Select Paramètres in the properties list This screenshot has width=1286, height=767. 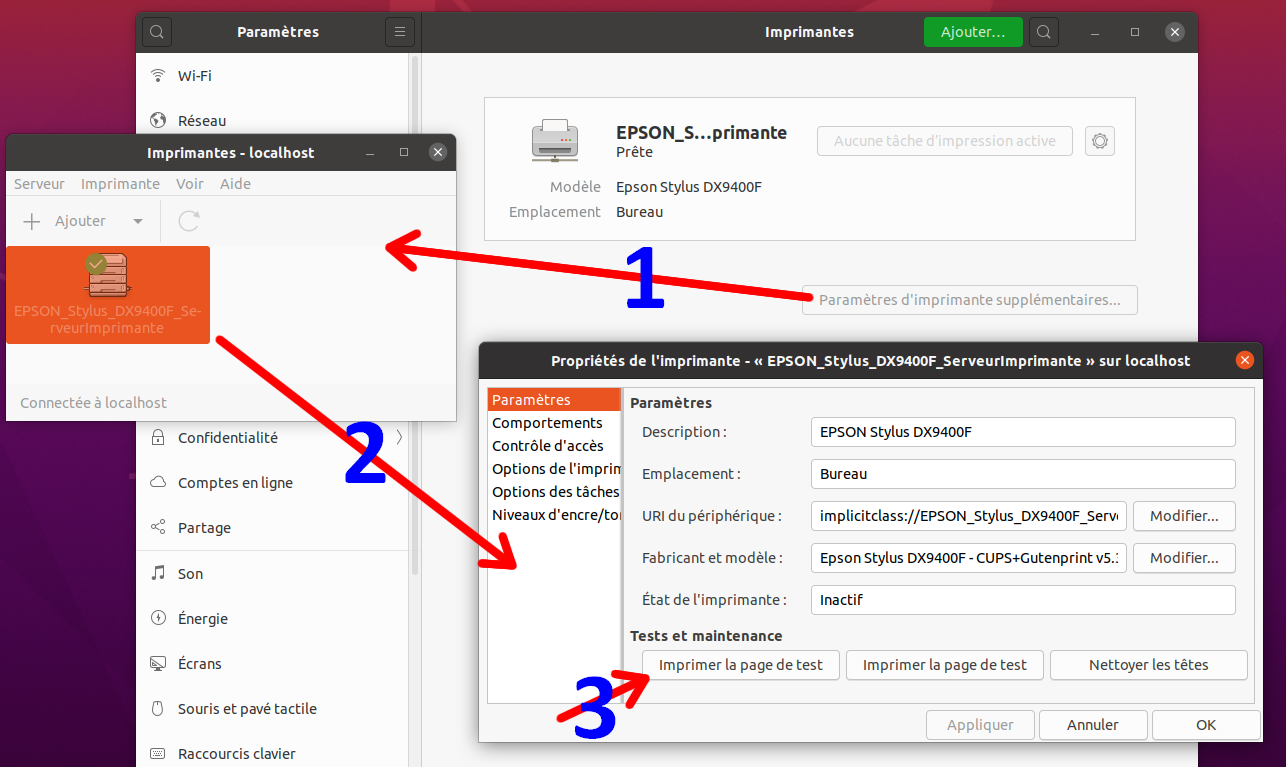click(x=555, y=400)
